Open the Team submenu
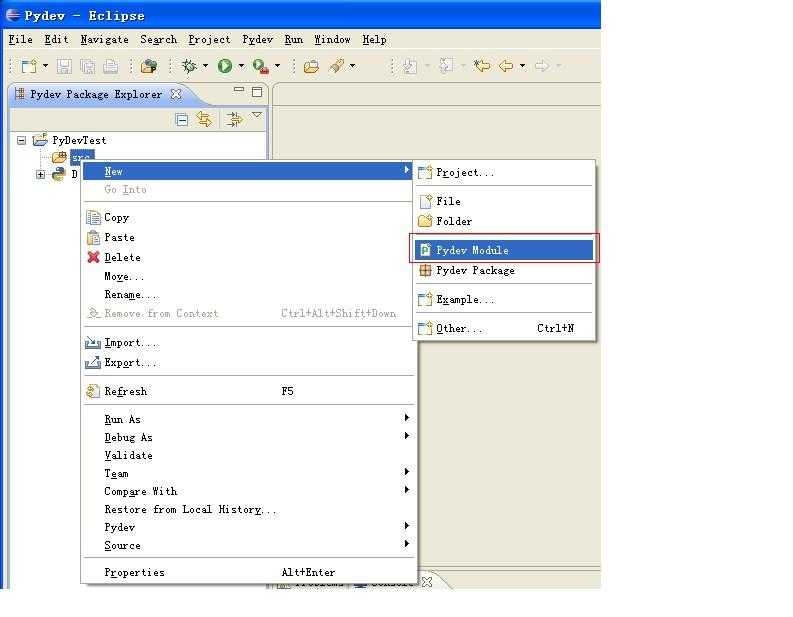Image resolution: width=793 pixels, height=617 pixels. tap(248, 473)
